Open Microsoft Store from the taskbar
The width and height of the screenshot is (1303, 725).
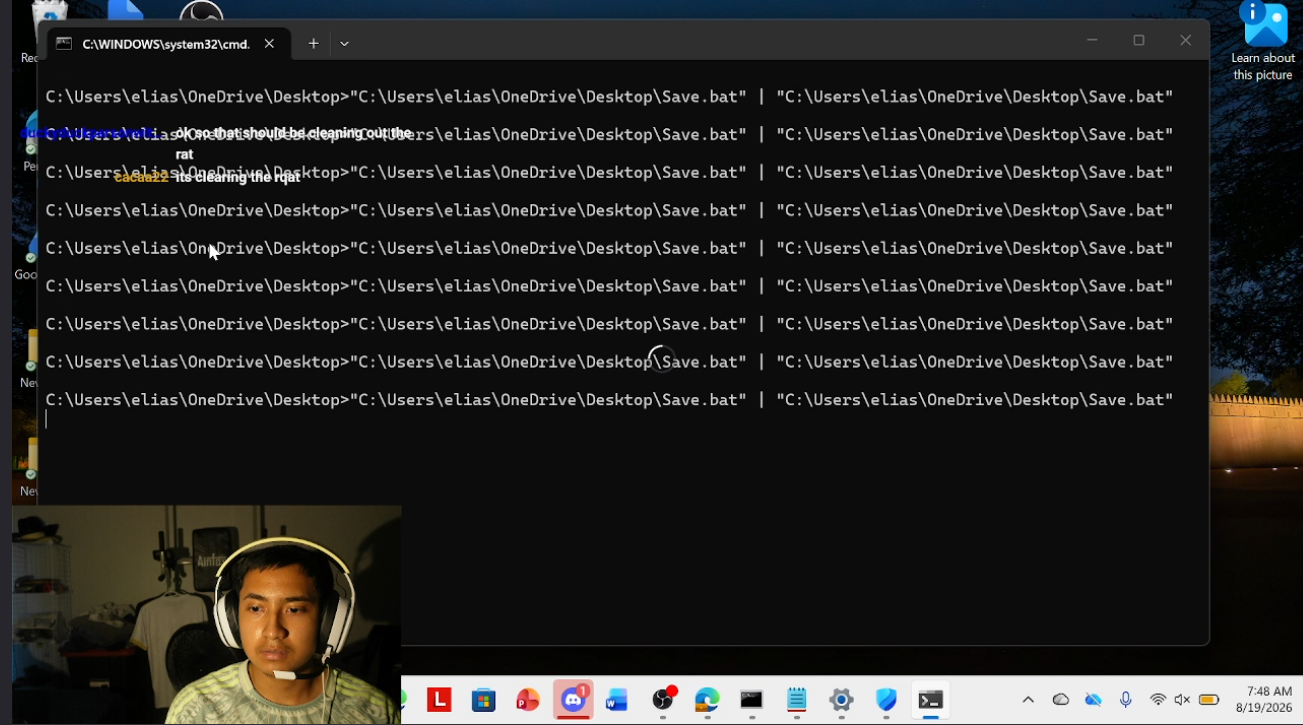pyautogui.click(x=484, y=700)
